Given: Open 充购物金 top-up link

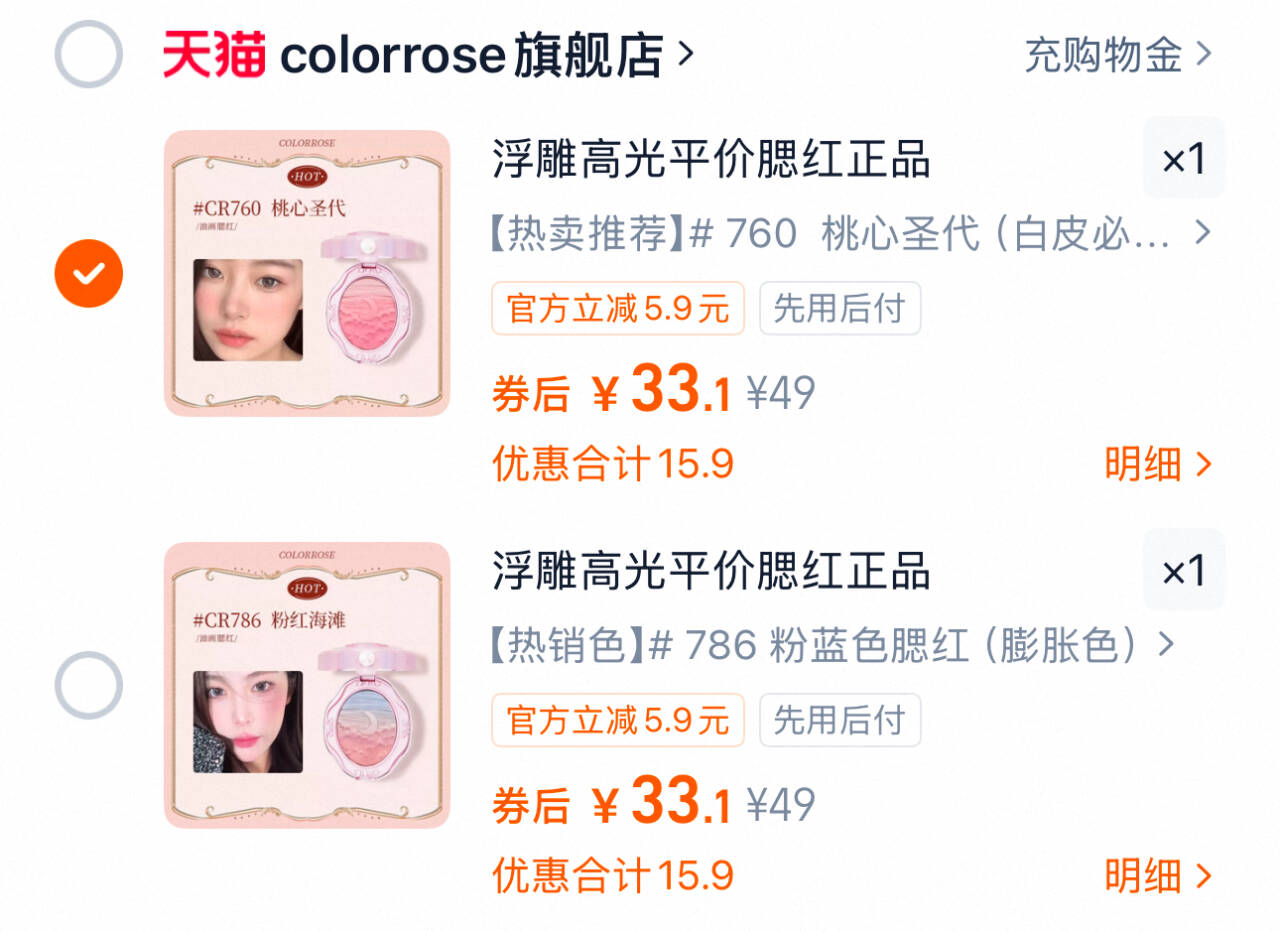Looking at the screenshot, I should [x=1103, y=54].
